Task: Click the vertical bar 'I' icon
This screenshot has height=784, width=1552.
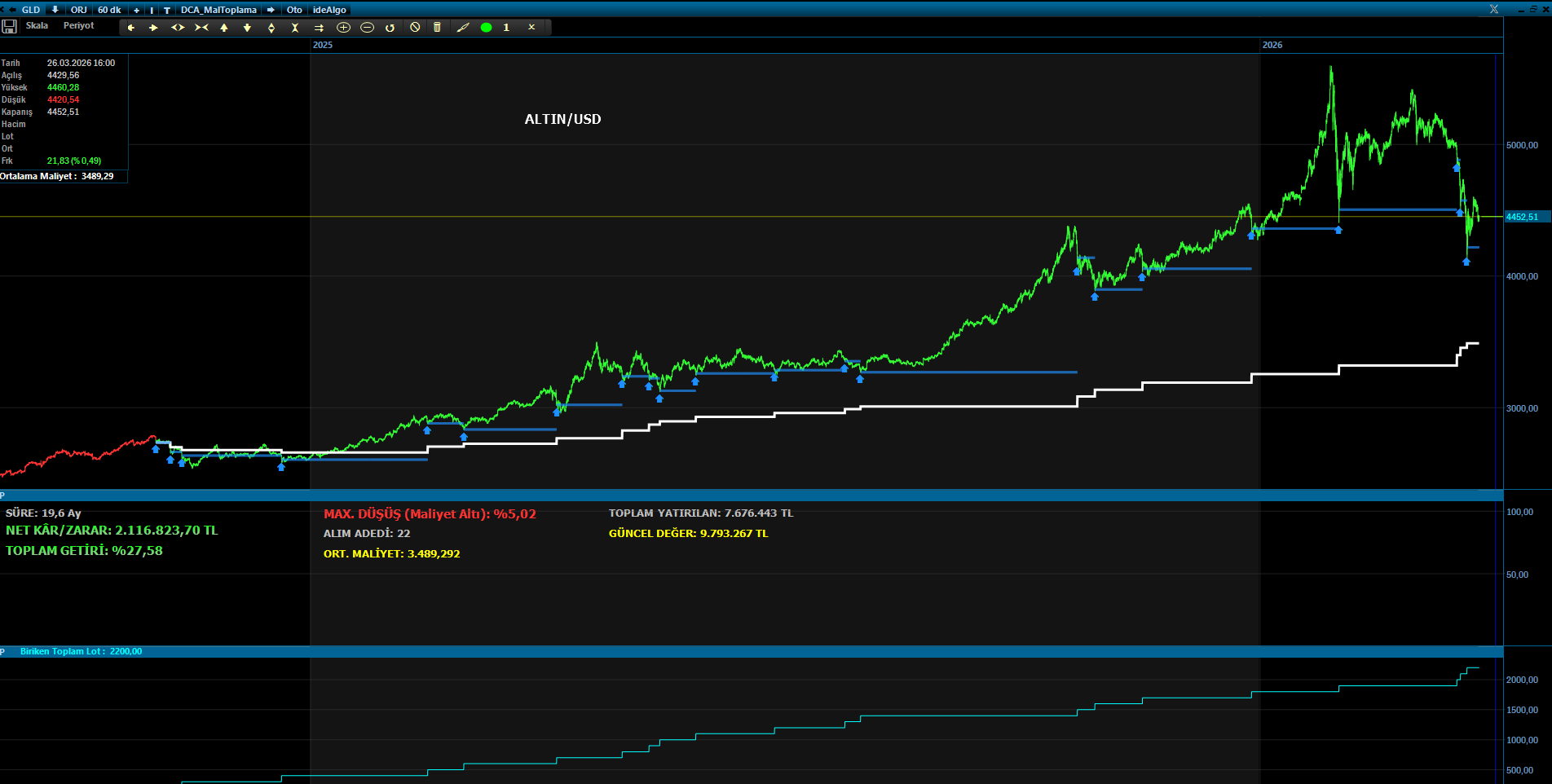Action: pyautogui.click(x=152, y=10)
